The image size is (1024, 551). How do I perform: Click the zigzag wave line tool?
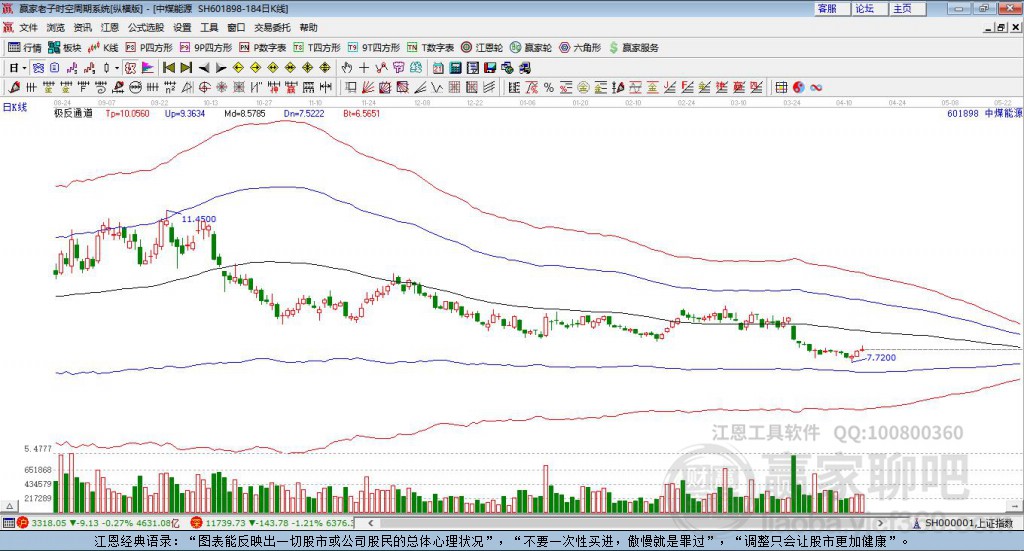tap(437, 87)
